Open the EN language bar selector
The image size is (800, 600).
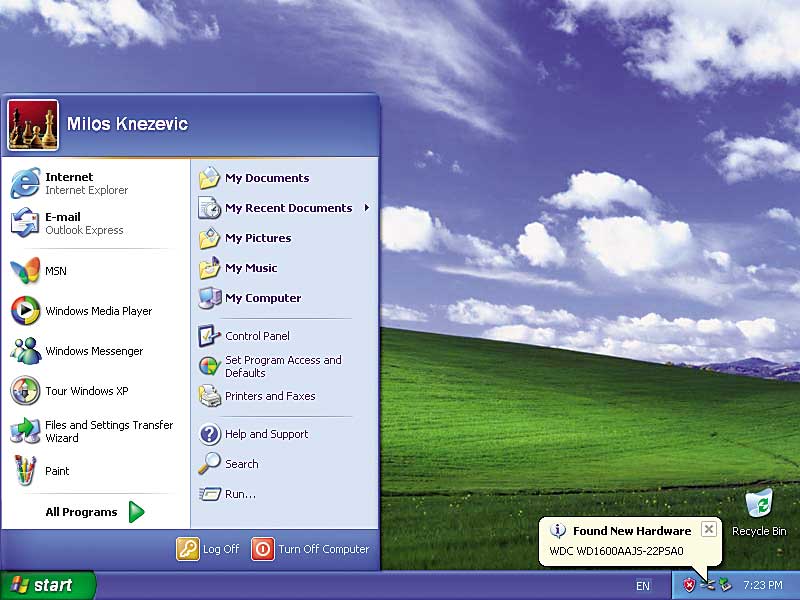(643, 586)
